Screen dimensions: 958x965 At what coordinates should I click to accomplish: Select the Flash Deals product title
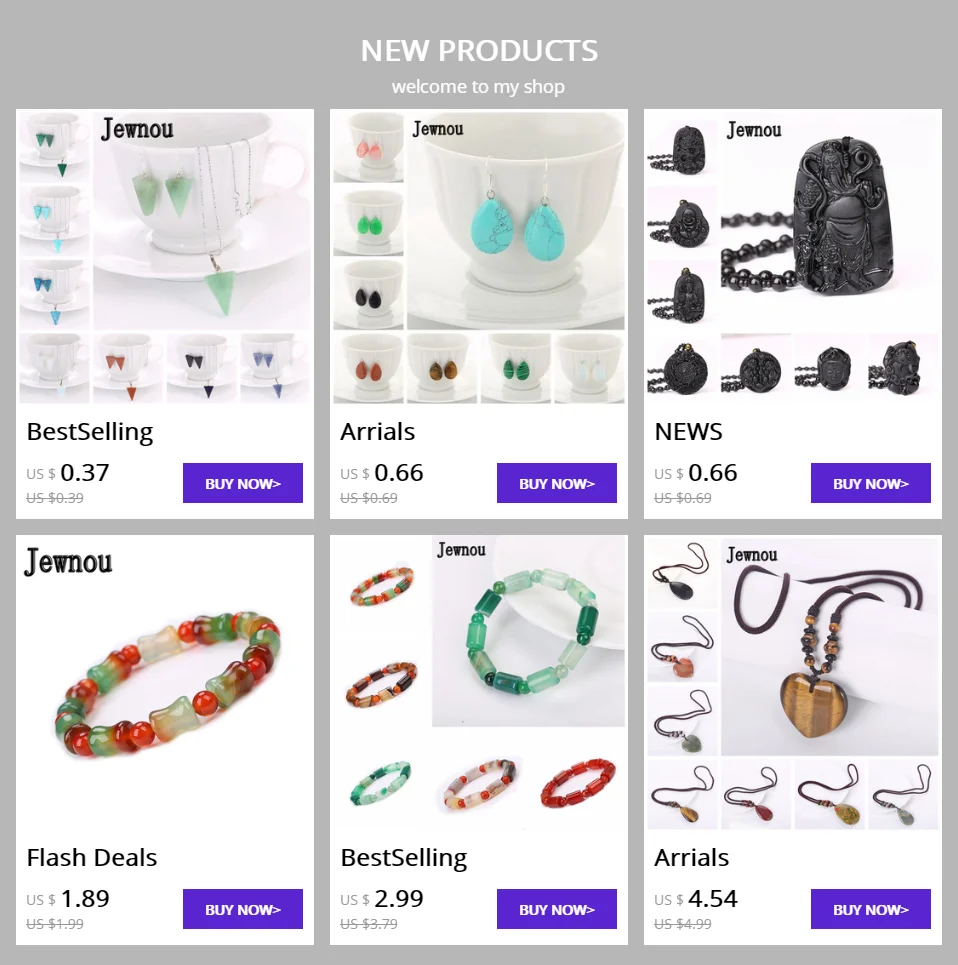click(92, 857)
